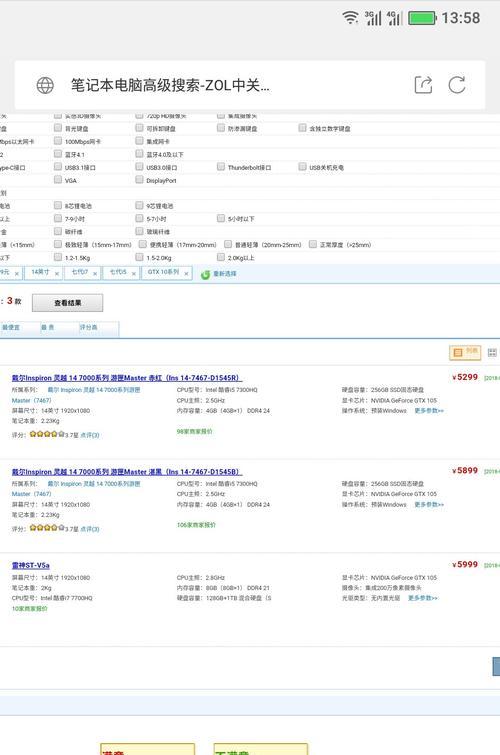Open 98家商家报价 merchant quotes link
Viewport: 500px width, 755px height.
pyautogui.click(x=194, y=431)
